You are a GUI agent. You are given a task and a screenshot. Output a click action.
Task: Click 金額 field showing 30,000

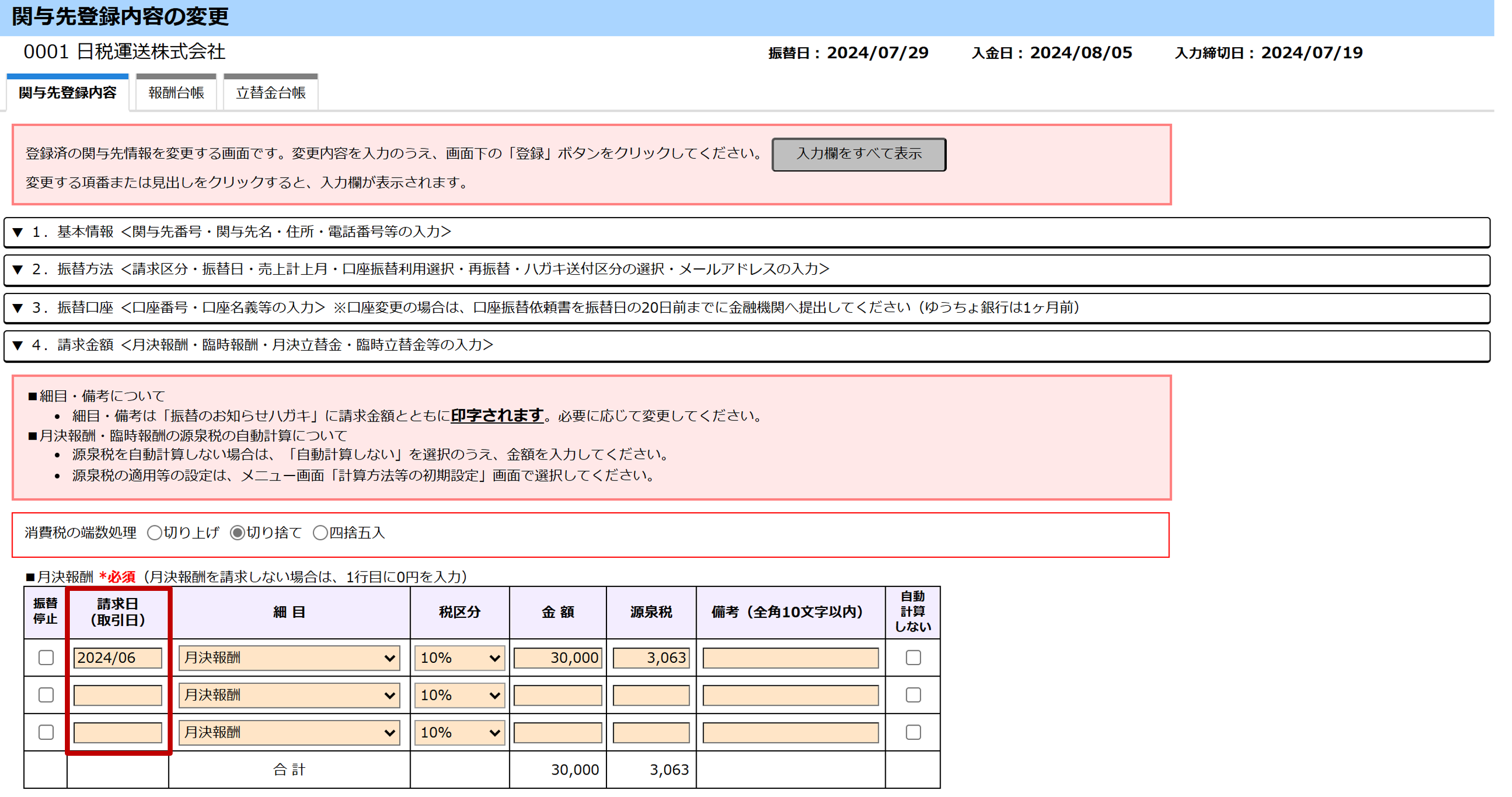(x=557, y=658)
